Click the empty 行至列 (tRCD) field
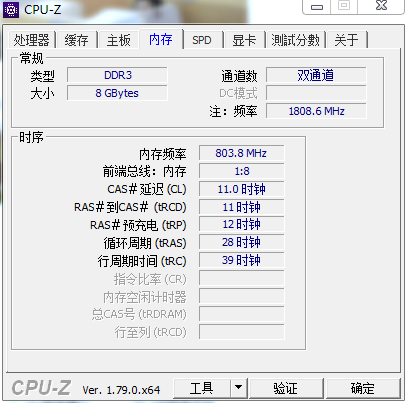This screenshot has width=407, height=403. click(x=242, y=332)
